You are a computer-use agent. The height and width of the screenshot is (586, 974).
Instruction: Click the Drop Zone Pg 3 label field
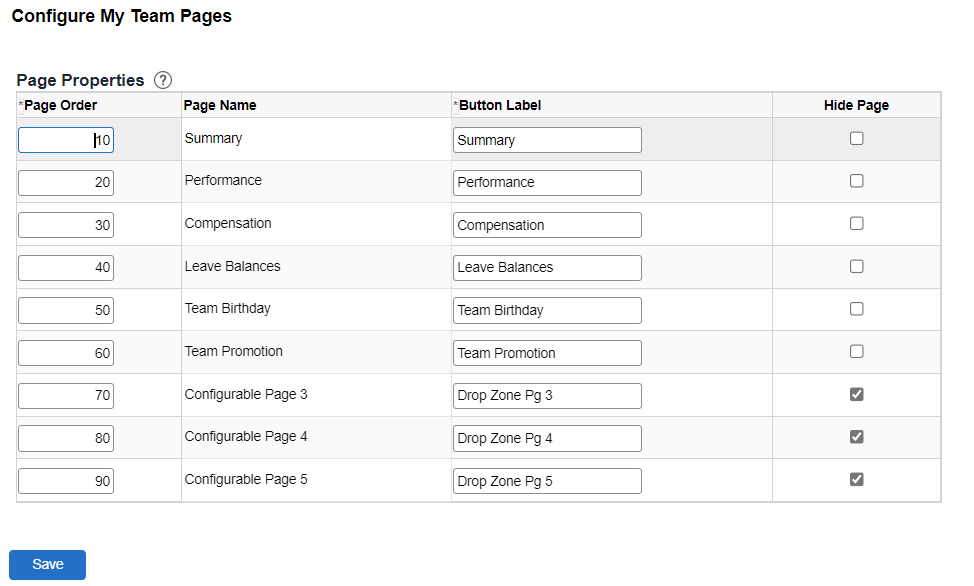pos(547,396)
